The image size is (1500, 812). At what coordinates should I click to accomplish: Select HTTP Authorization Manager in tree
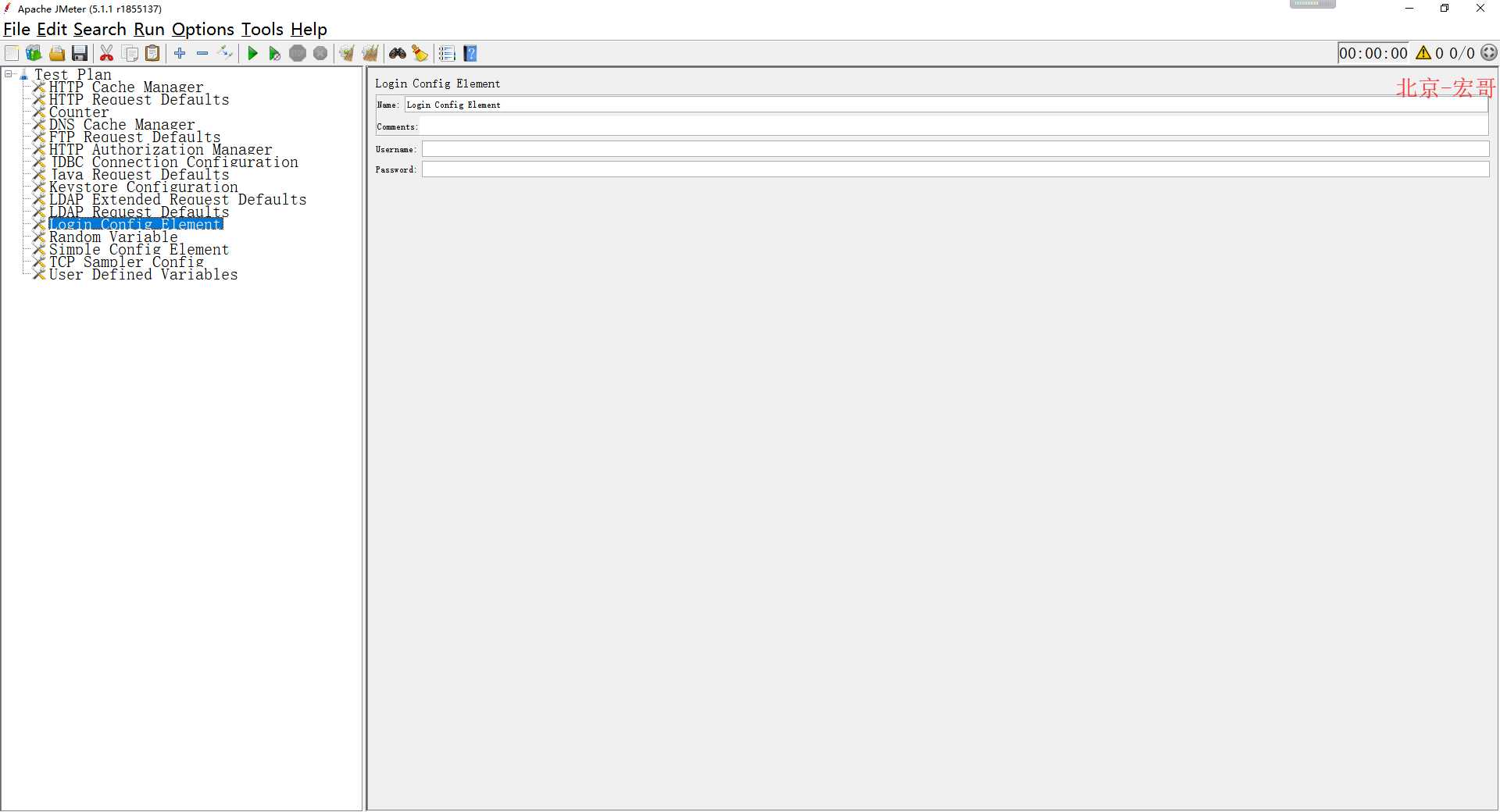[160, 150]
